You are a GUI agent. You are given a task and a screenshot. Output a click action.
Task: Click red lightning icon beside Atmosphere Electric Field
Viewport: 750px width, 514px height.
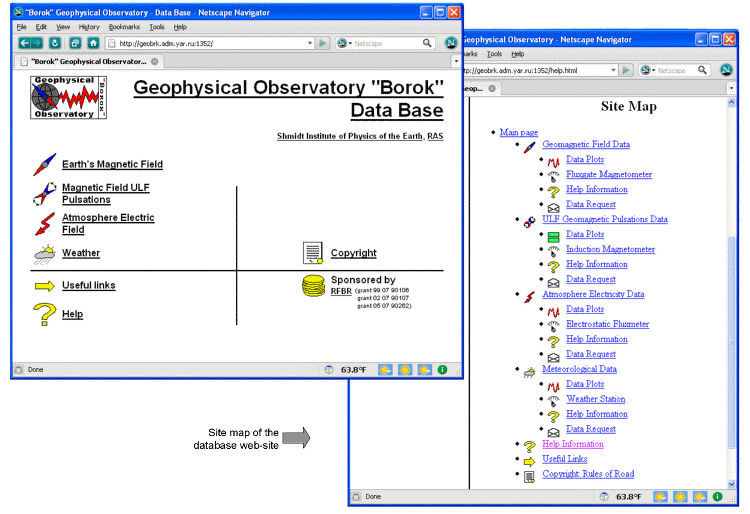click(x=44, y=224)
